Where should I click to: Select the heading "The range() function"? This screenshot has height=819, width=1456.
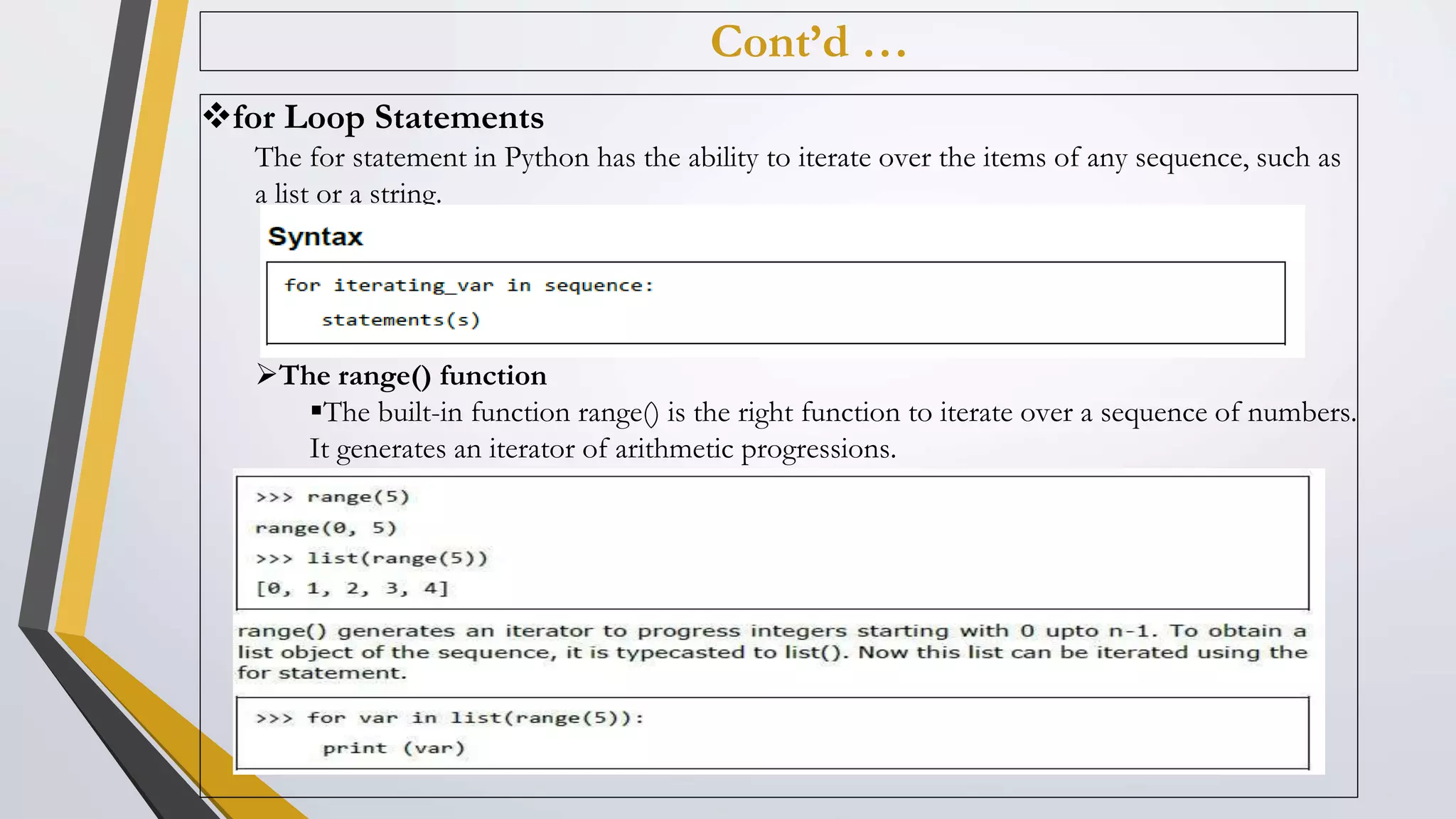click(413, 376)
